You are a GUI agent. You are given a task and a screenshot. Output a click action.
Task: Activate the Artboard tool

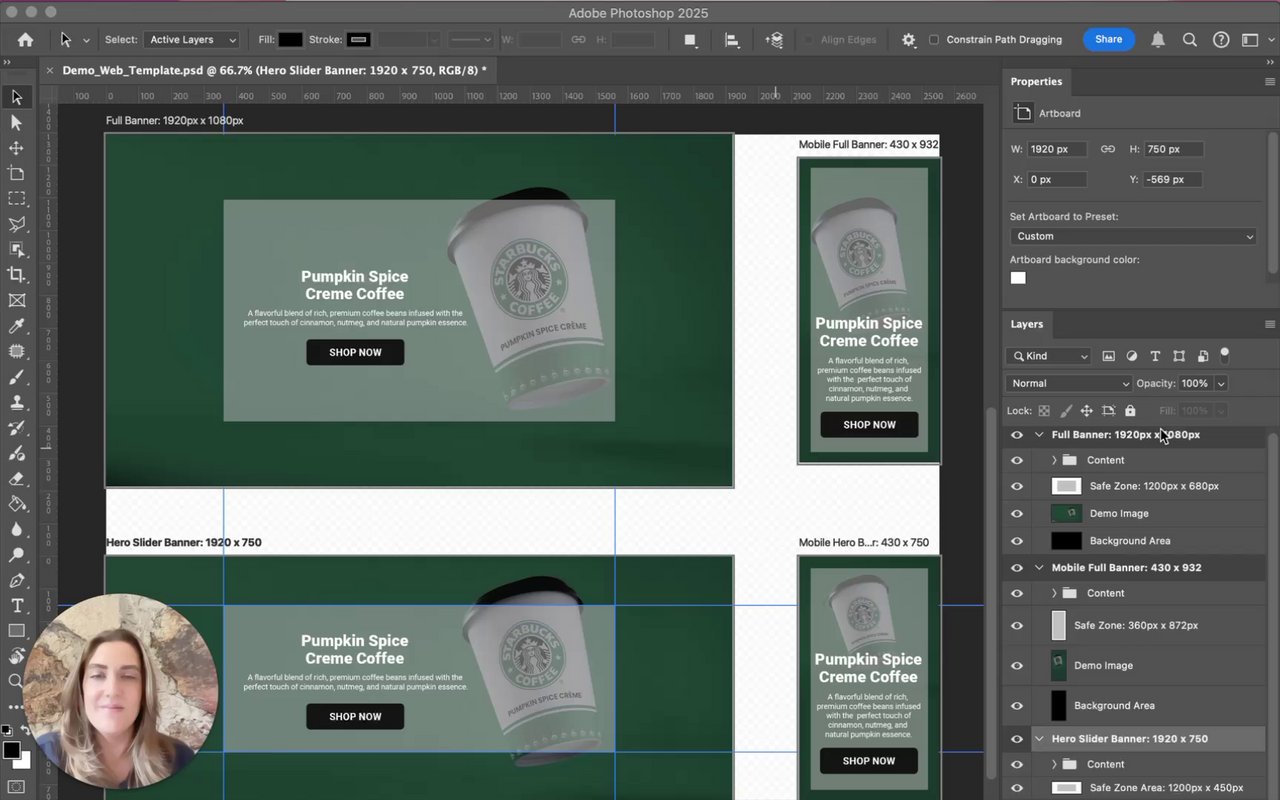[x=16, y=173]
